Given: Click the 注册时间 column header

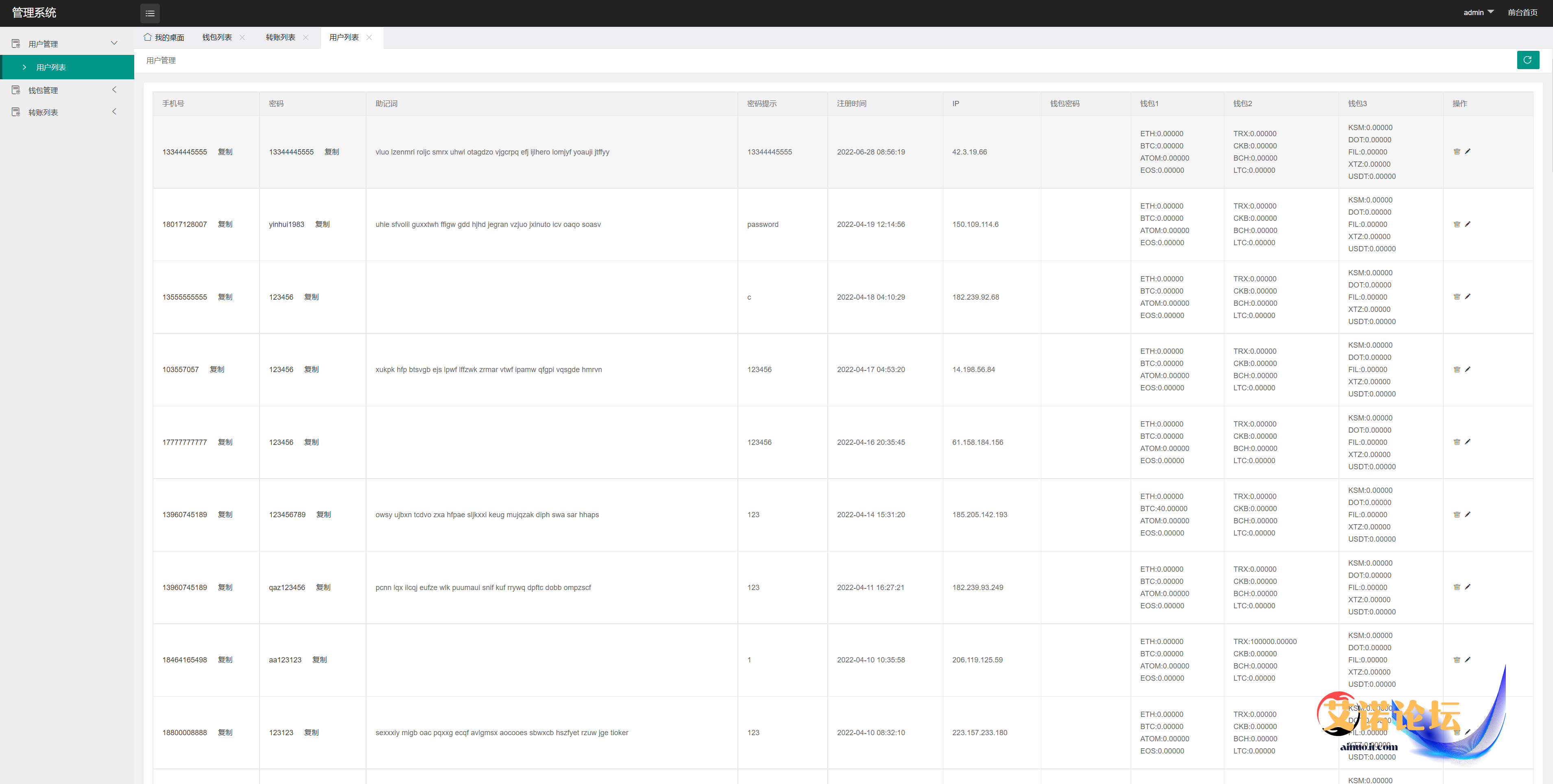Looking at the screenshot, I should (x=851, y=104).
